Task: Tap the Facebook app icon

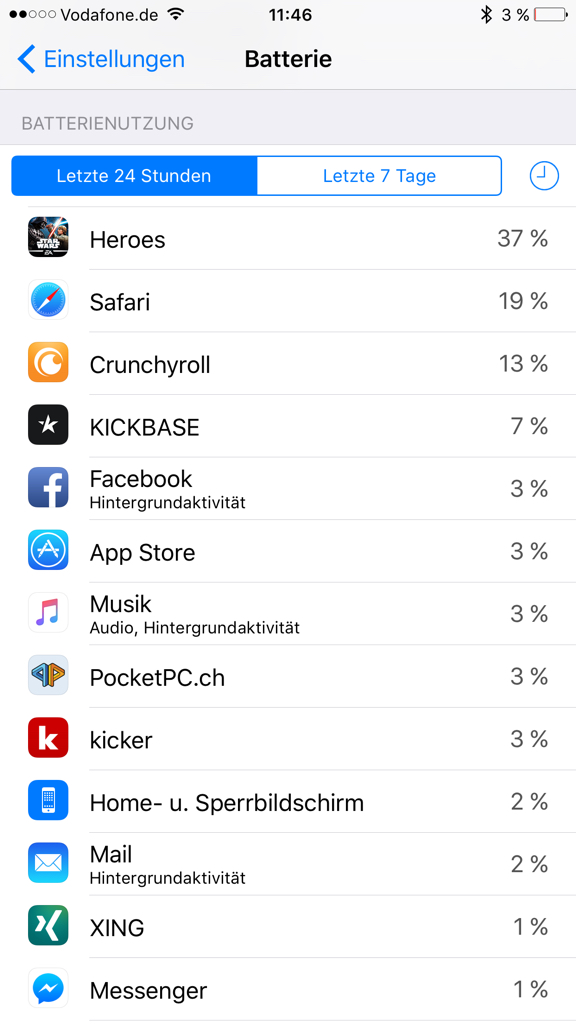Action: point(48,488)
